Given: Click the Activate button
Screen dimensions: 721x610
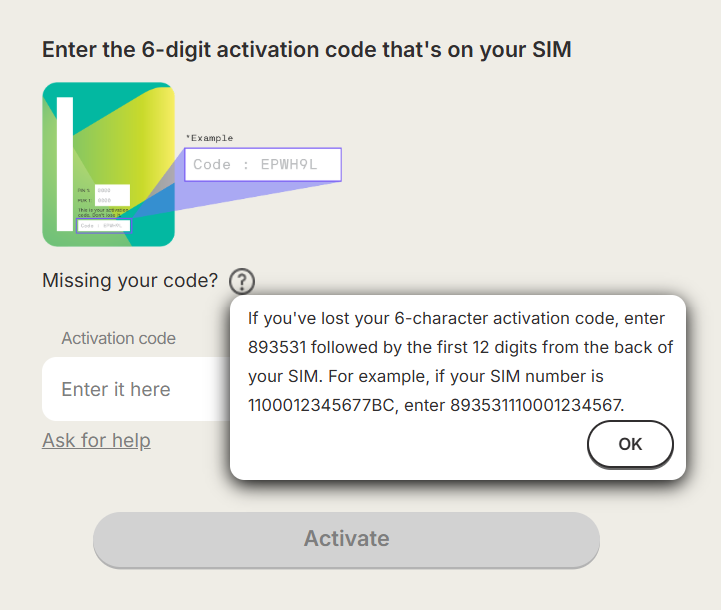Looking at the screenshot, I should point(346,539).
